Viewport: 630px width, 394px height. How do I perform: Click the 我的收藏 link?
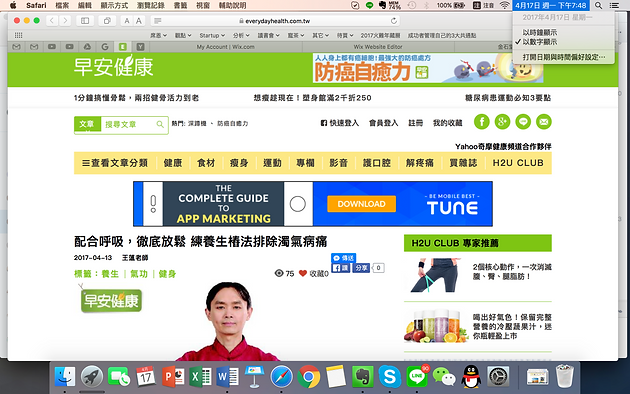pyautogui.click(x=447, y=123)
